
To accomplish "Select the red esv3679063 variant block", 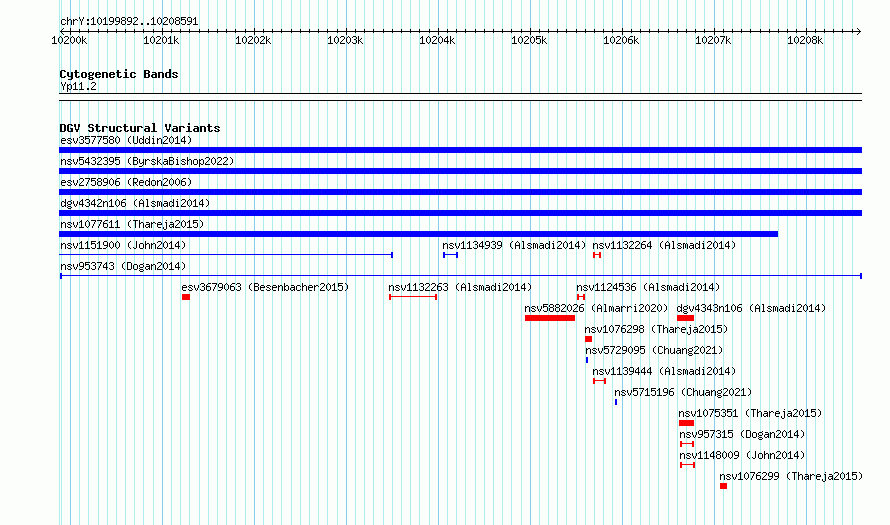I will (x=186, y=297).
